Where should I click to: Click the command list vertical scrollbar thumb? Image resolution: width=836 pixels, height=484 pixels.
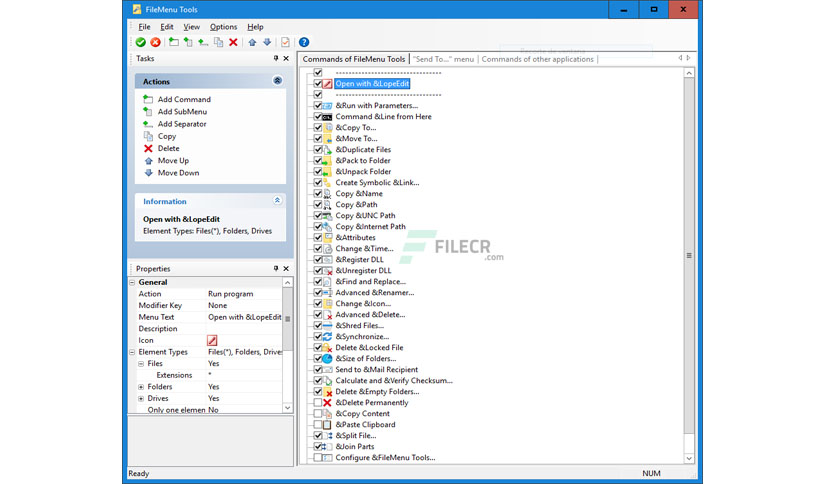pyautogui.click(x=689, y=256)
